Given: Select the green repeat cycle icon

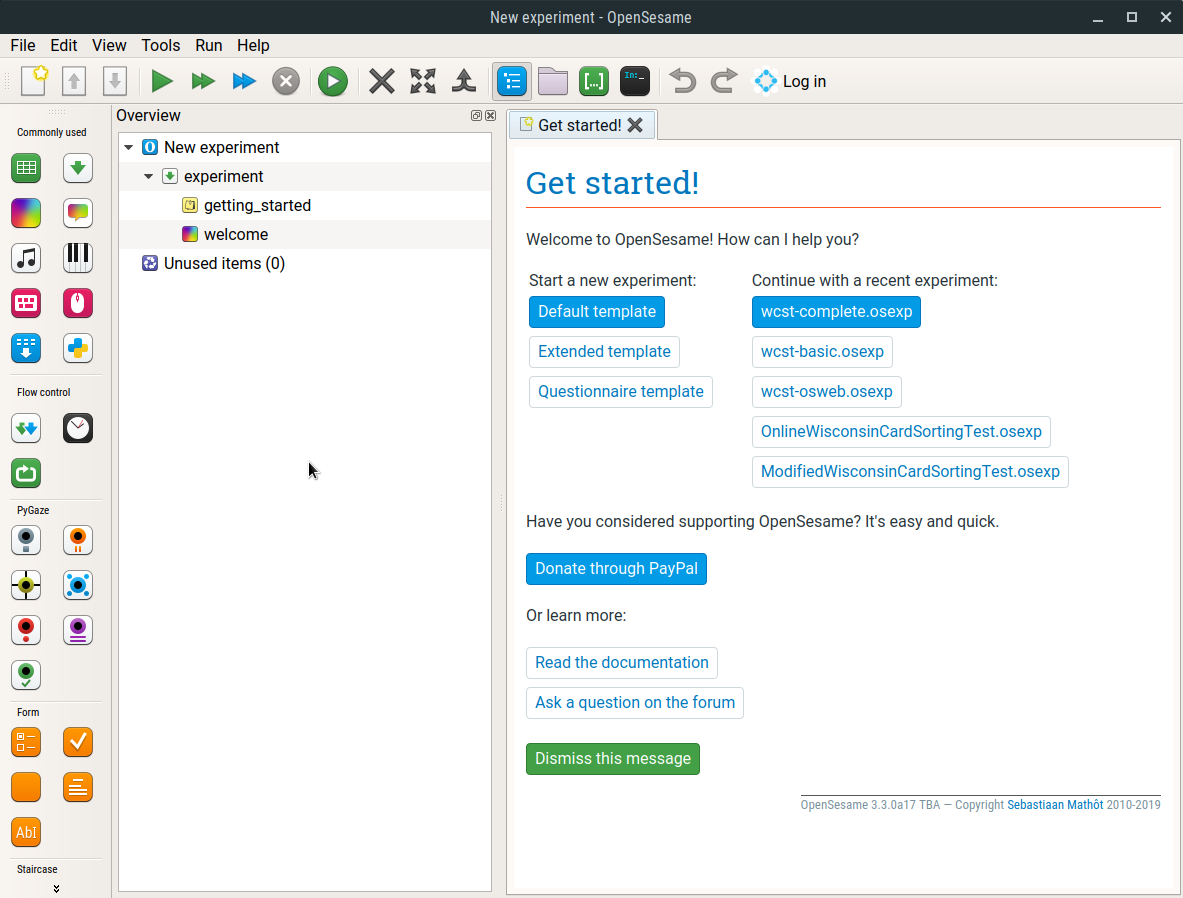Looking at the screenshot, I should 26,473.
